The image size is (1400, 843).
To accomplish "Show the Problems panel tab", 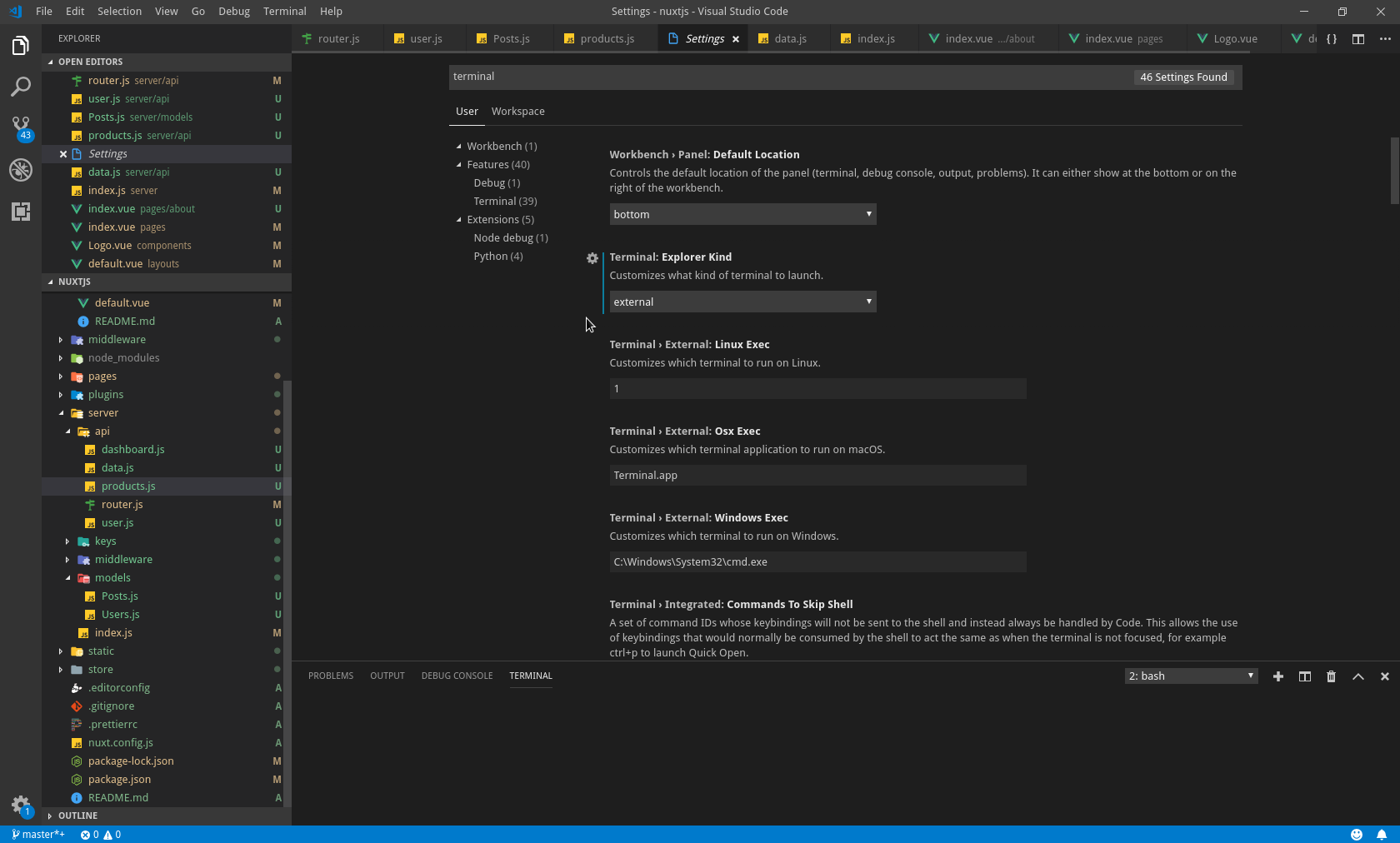I will click(x=331, y=676).
